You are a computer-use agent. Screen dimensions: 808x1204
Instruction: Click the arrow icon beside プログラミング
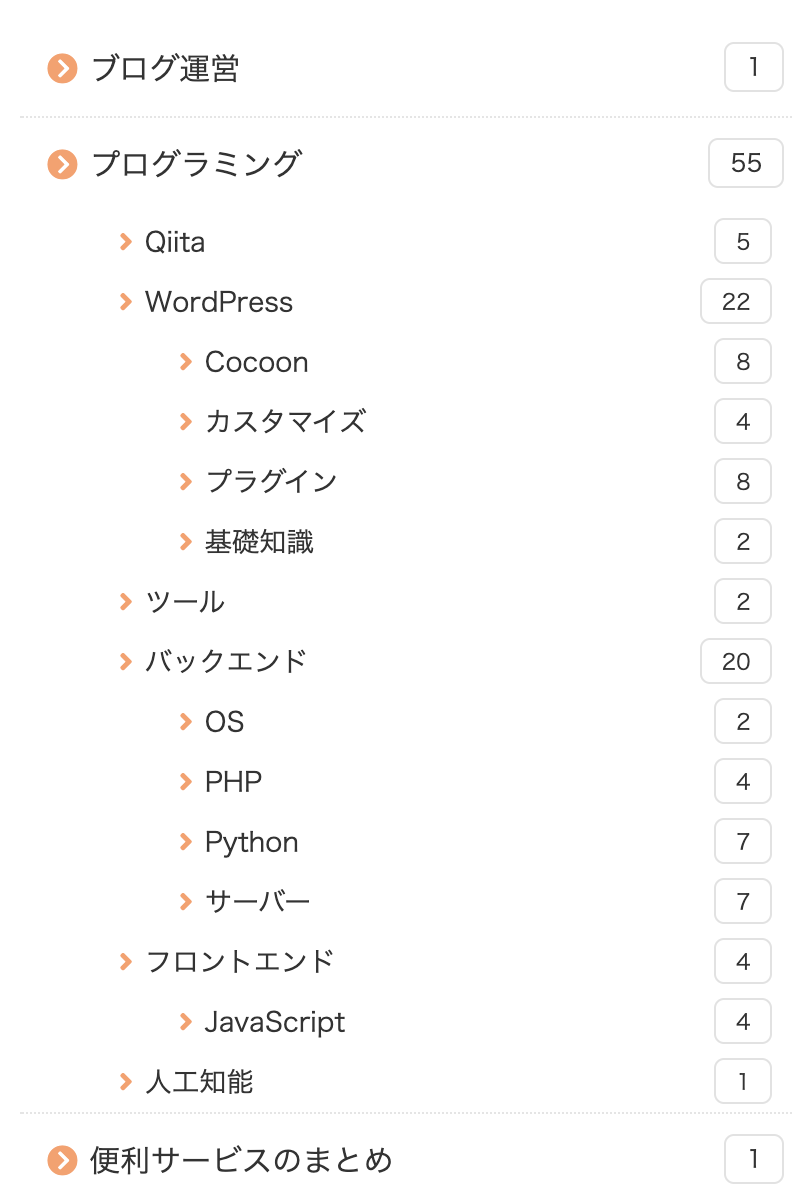pyautogui.click(x=61, y=163)
